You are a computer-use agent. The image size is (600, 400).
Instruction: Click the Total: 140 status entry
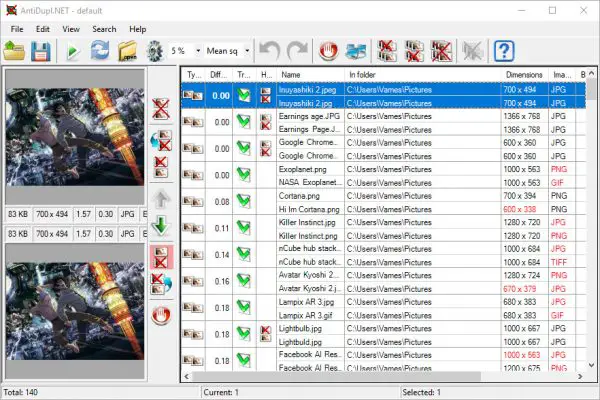[x=20, y=392]
